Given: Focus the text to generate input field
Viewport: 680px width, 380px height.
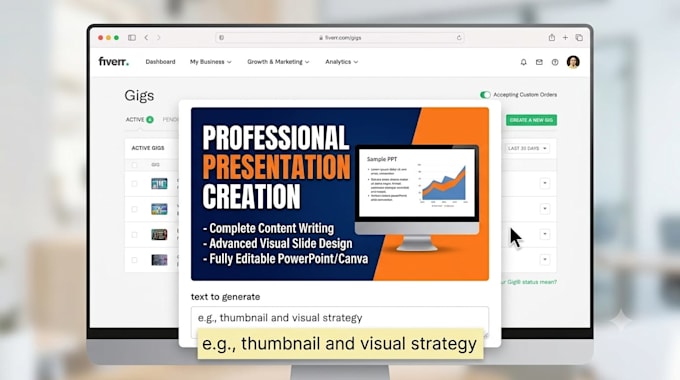Looking at the screenshot, I should click(x=340, y=318).
